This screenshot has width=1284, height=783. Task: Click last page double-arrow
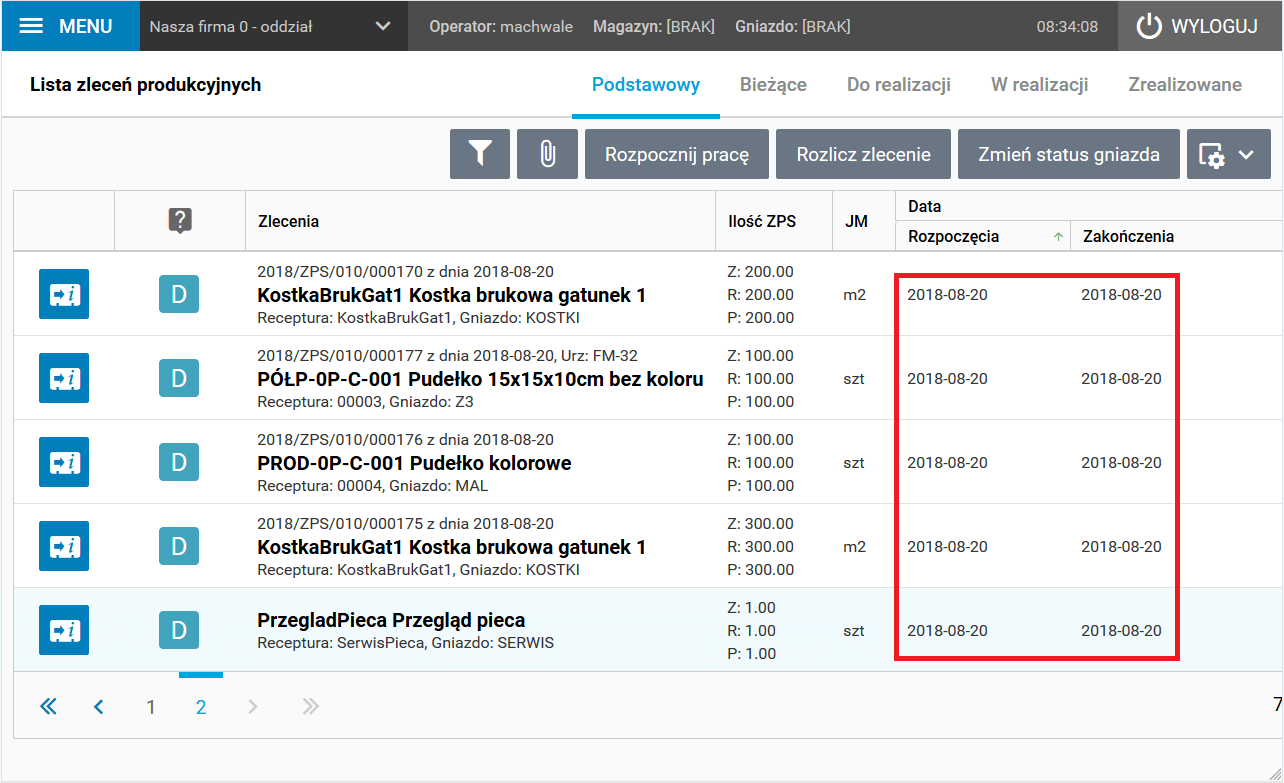311,707
